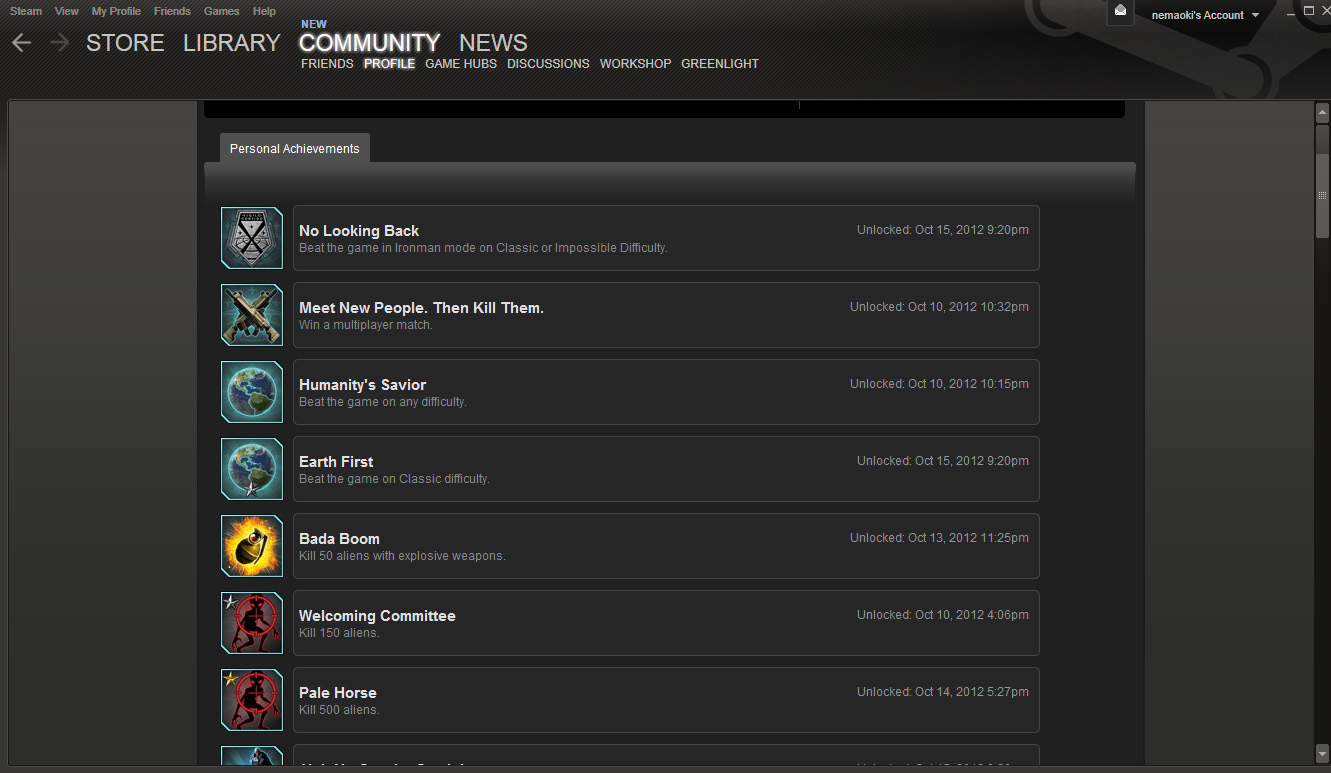
Task: Open the GREENLIGHT sub-tab
Action: click(x=720, y=64)
